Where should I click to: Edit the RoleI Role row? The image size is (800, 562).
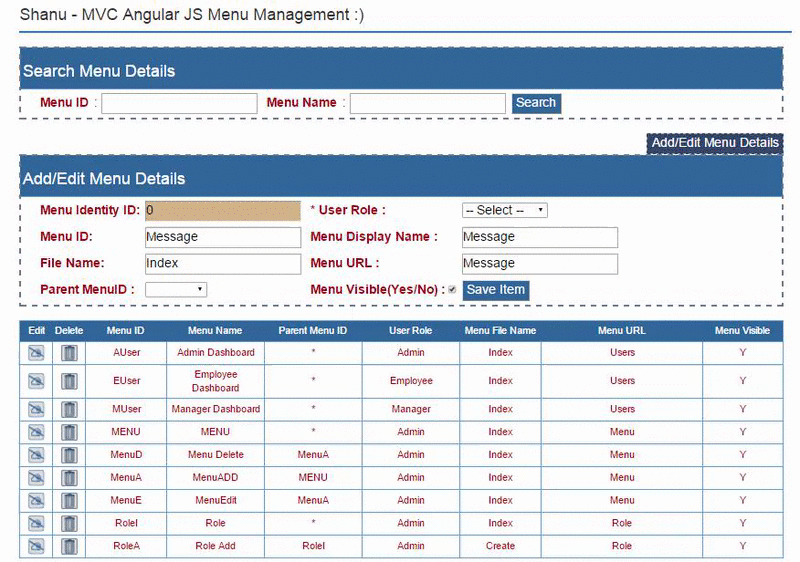pyautogui.click(x=36, y=523)
